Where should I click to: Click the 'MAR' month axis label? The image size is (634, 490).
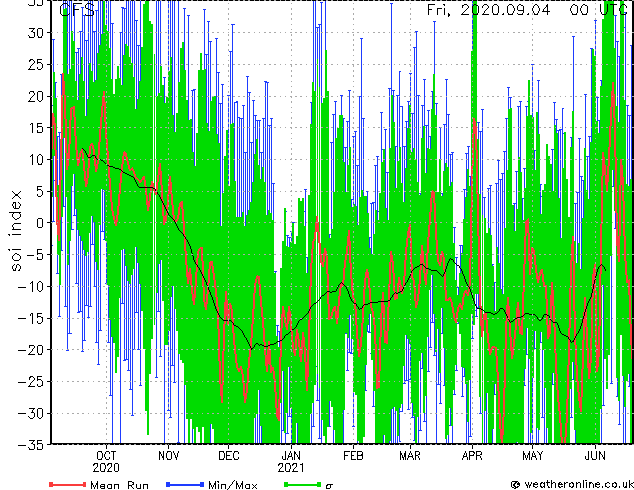pyautogui.click(x=410, y=456)
